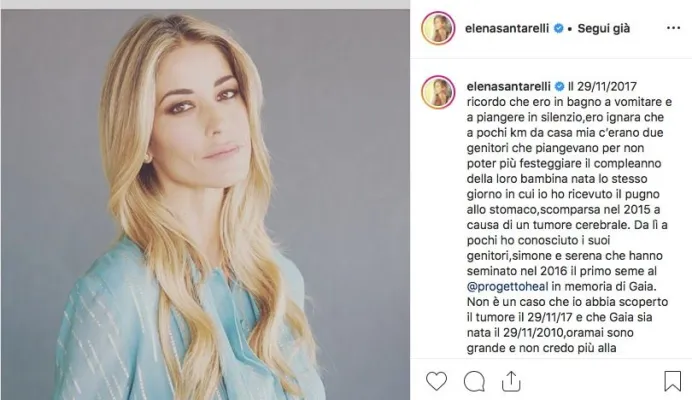Toggle the "Segui già" following button

pyautogui.click(x=603, y=28)
